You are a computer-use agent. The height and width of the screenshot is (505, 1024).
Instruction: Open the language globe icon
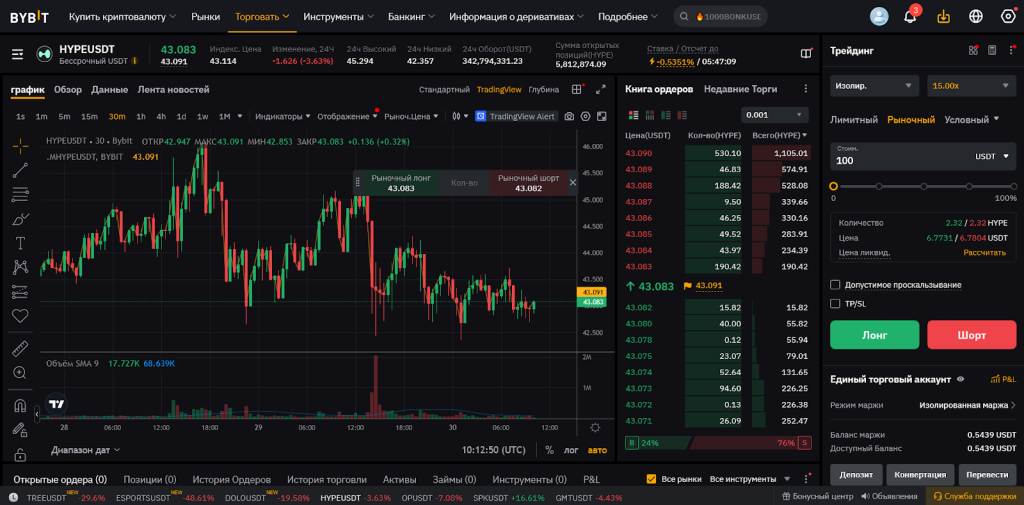976,16
